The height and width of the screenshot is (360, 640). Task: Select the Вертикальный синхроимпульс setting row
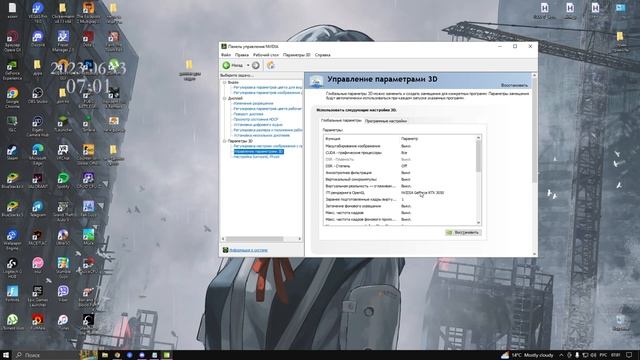(400, 180)
